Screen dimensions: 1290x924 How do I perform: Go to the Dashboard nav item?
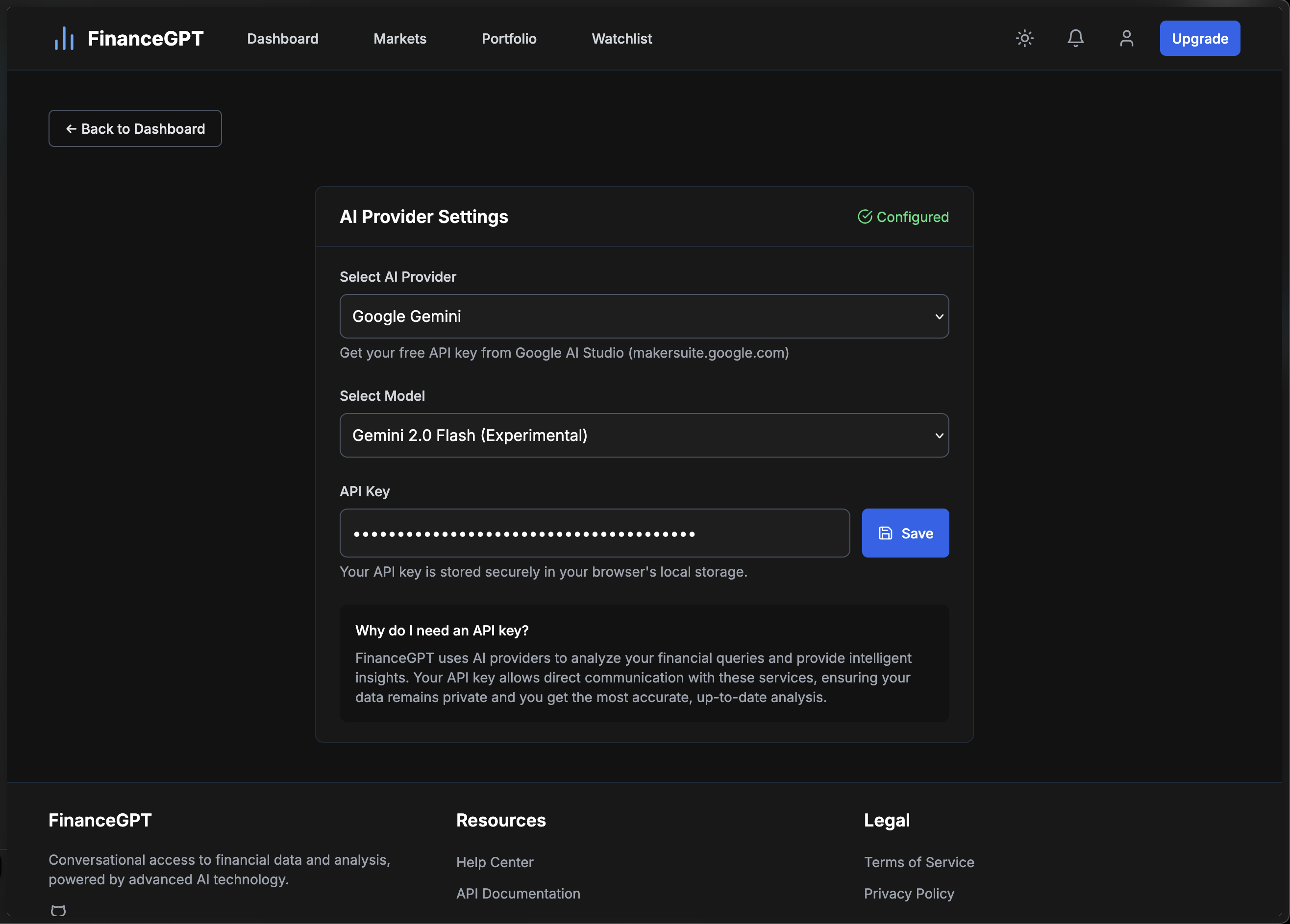[283, 39]
